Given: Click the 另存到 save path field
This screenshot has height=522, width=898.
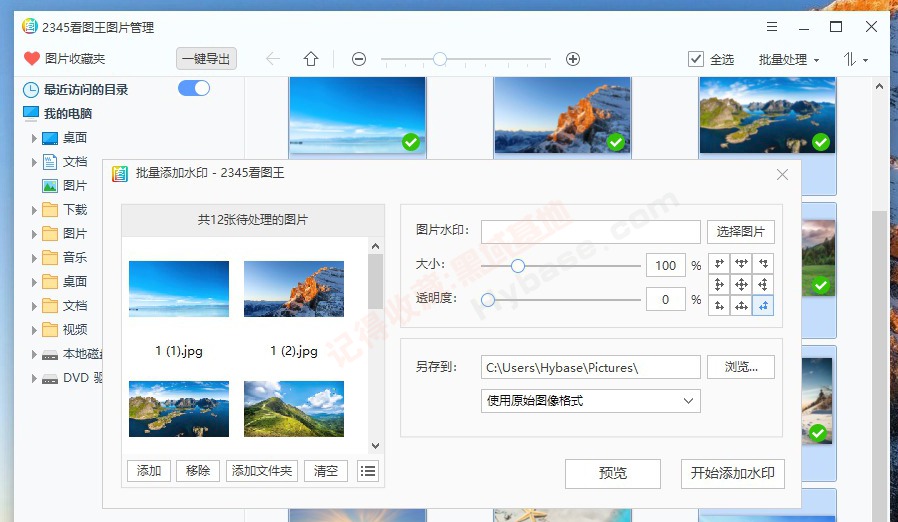Looking at the screenshot, I should click(x=590, y=367).
